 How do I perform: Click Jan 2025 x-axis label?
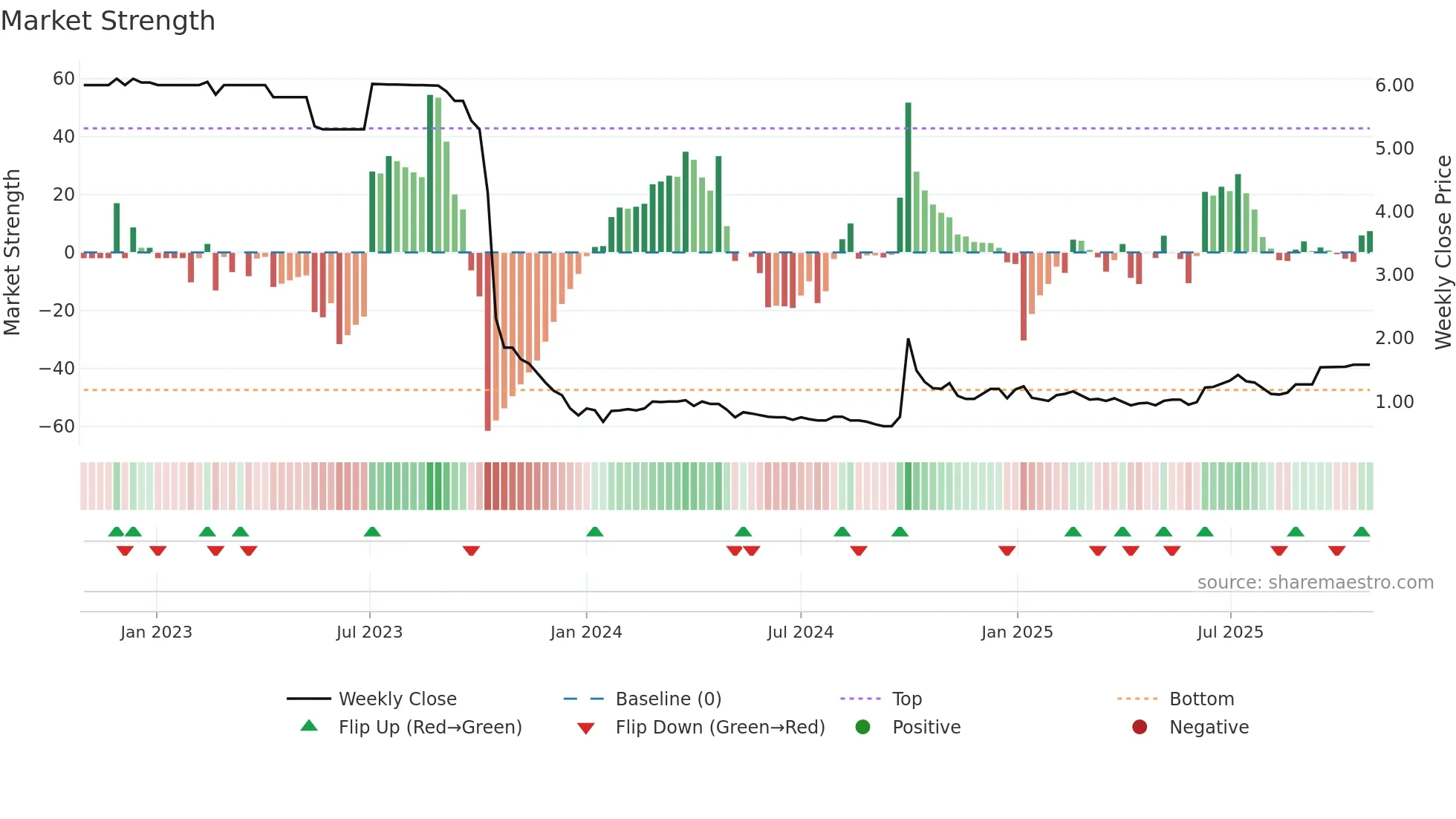[x=1016, y=632]
